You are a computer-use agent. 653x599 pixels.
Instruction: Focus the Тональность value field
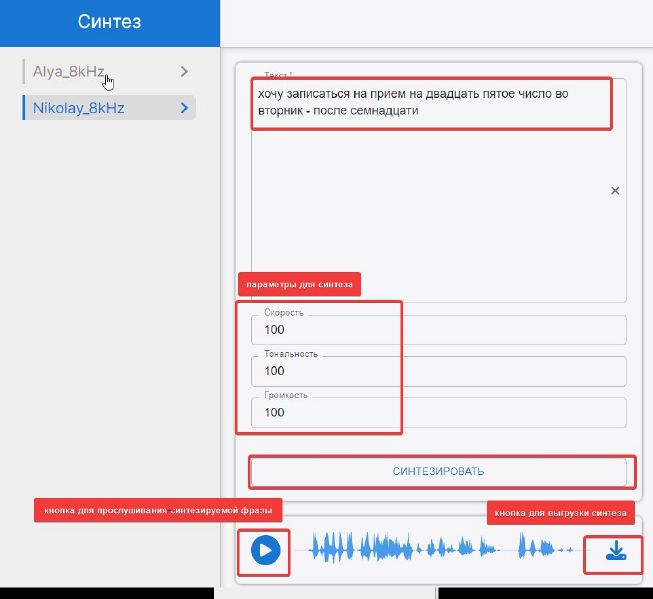point(438,371)
